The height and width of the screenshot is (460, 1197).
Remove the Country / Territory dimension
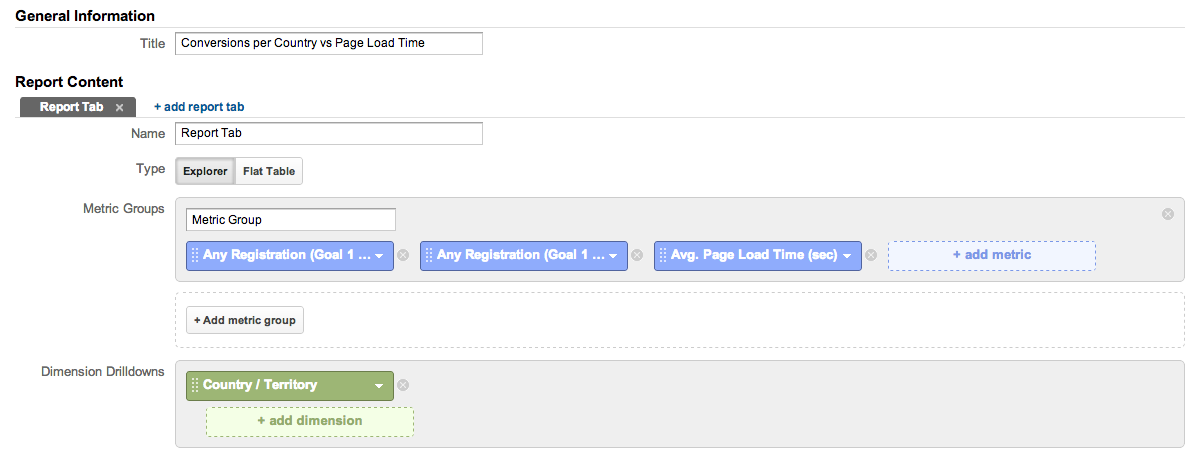(x=403, y=385)
